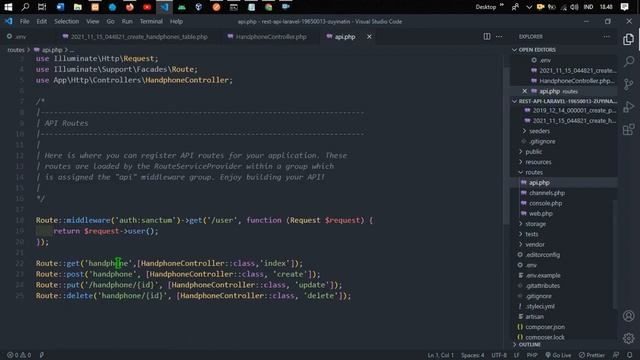Screen dimensions: 640x360
Task: Expand the tests folder
Action: pos(531,234)
